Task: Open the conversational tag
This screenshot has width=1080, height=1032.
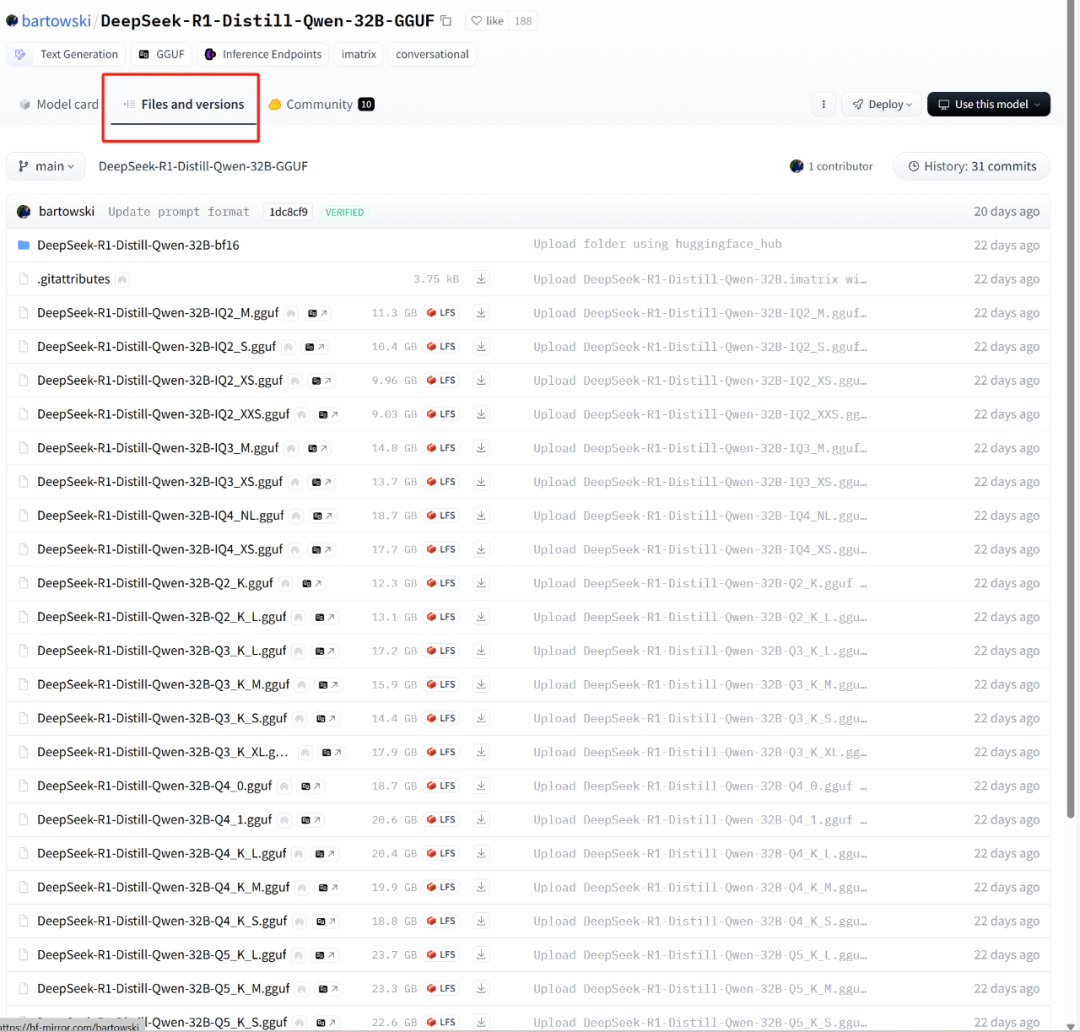Action: (432, 54)
